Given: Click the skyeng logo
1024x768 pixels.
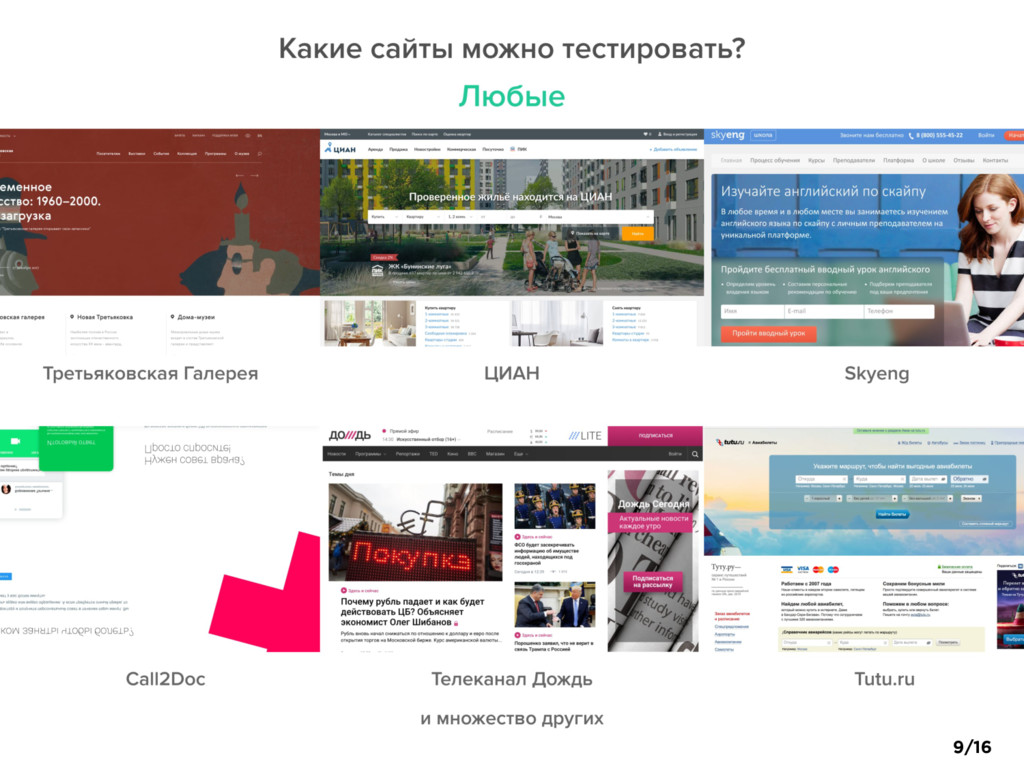Looking at the screenshot, I should coord(727,135).
